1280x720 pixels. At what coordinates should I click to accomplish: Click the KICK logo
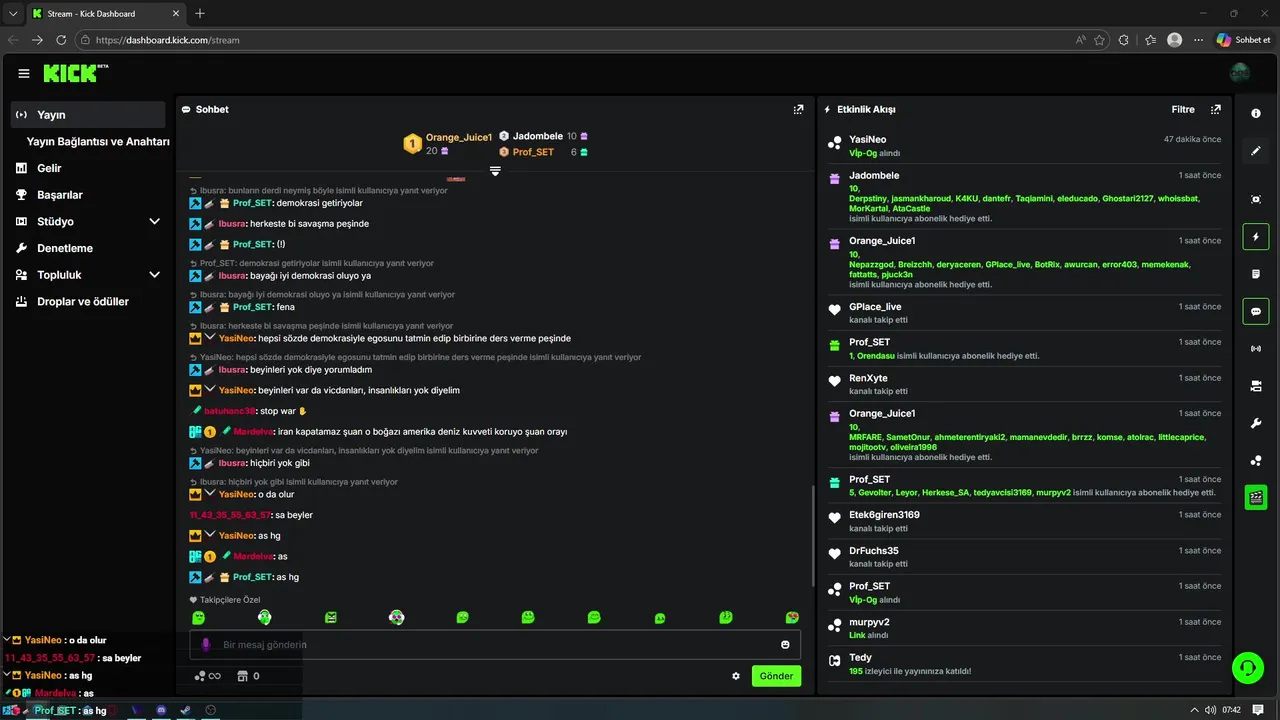tap(75, 73)
